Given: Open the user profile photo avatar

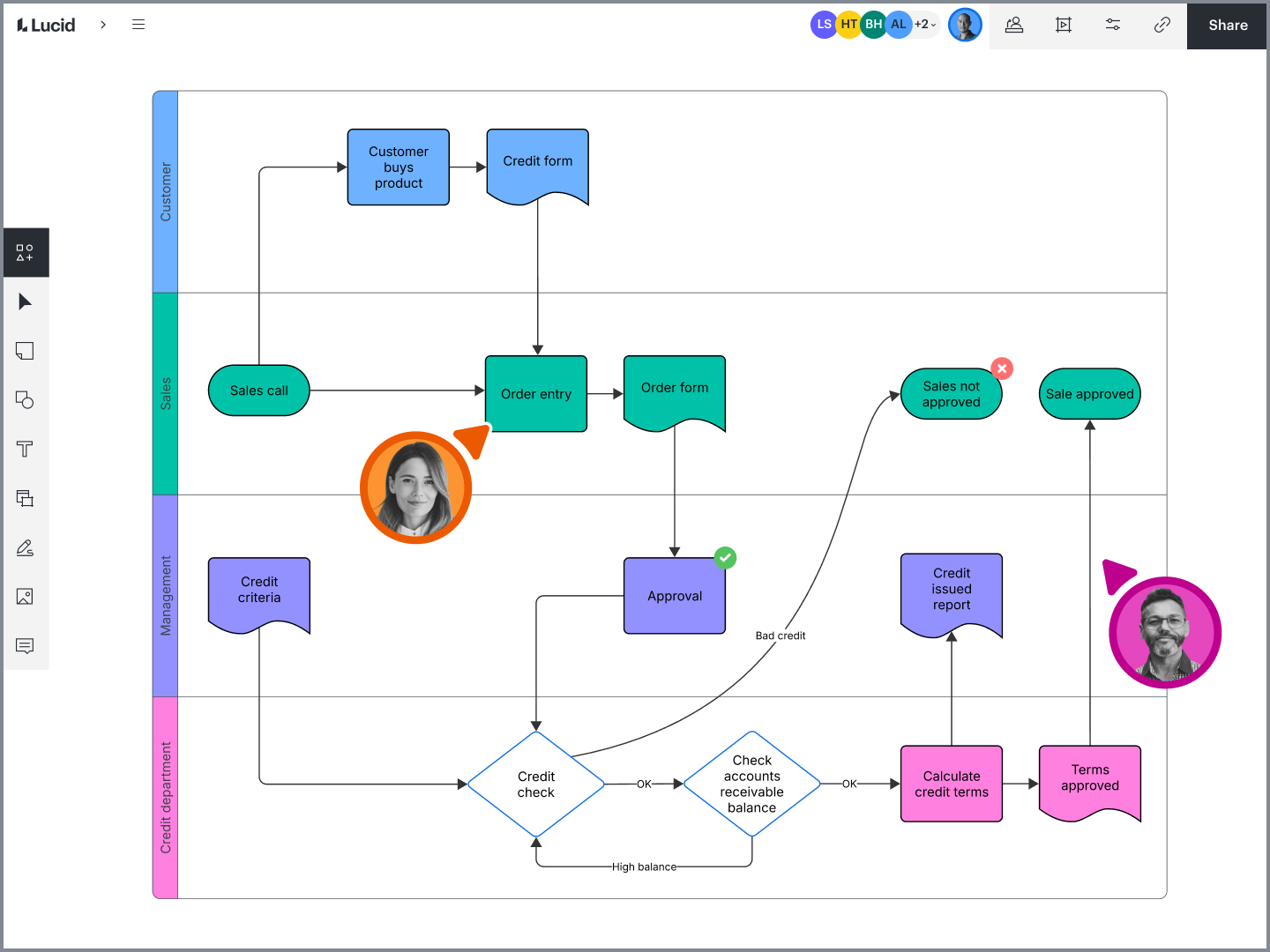Looking at the screenshot, I should [x=965, y=25].
